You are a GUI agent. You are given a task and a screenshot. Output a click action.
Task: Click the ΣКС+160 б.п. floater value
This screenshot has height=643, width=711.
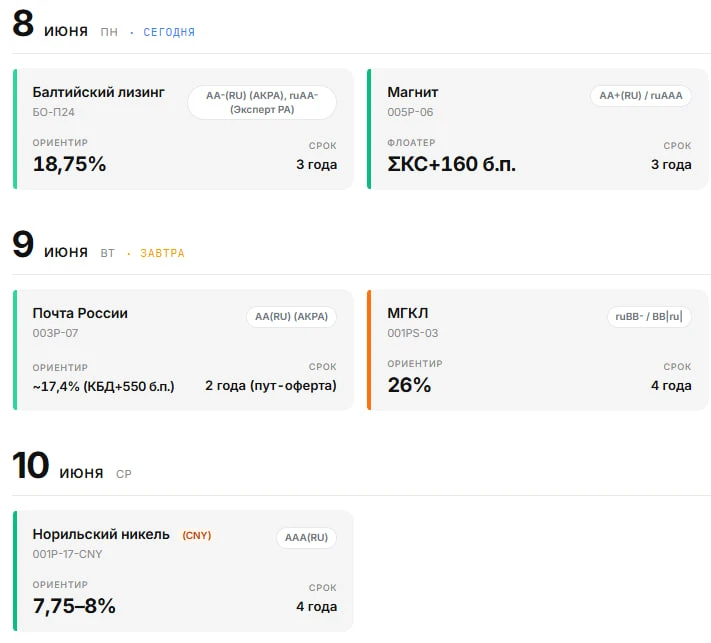tap(452, 164)
